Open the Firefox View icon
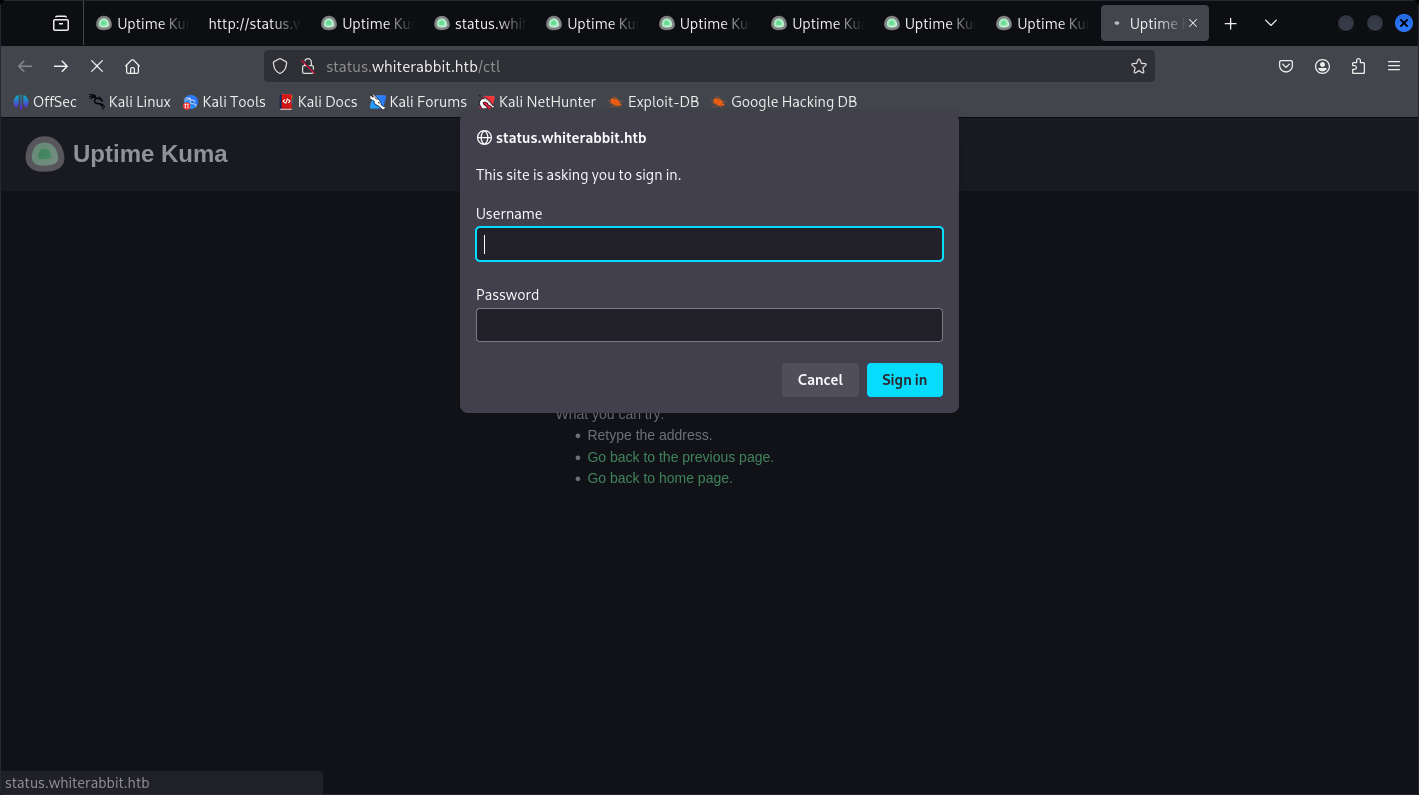Image resolution: width=1419 pixels, height=795 pixels. pos(61,23)
